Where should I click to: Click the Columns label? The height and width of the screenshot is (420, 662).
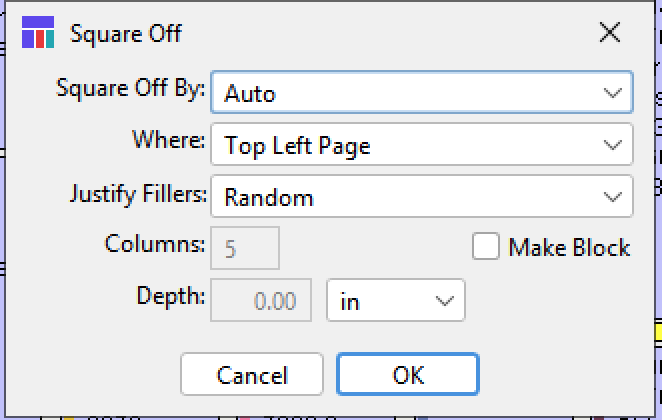(155, 244)
